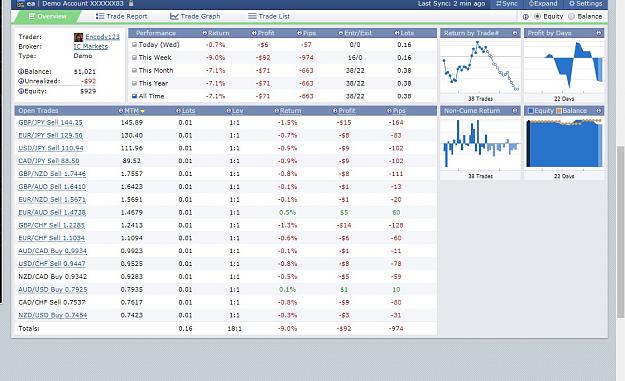Switch to the Trade Graph tab
Viewport: 625px width, 381px height.
pos(195,16)
